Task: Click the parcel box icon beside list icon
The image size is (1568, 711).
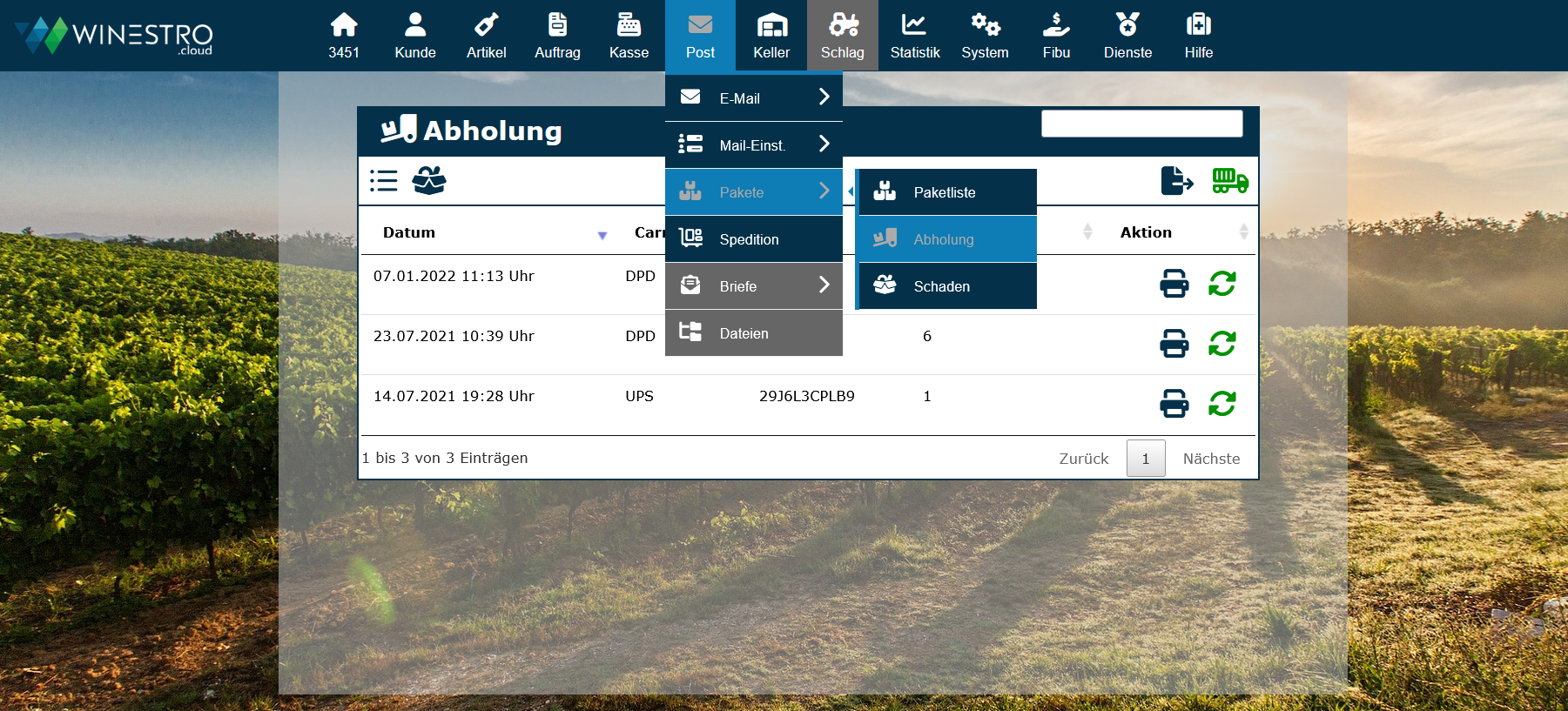Action: [429, 181]
